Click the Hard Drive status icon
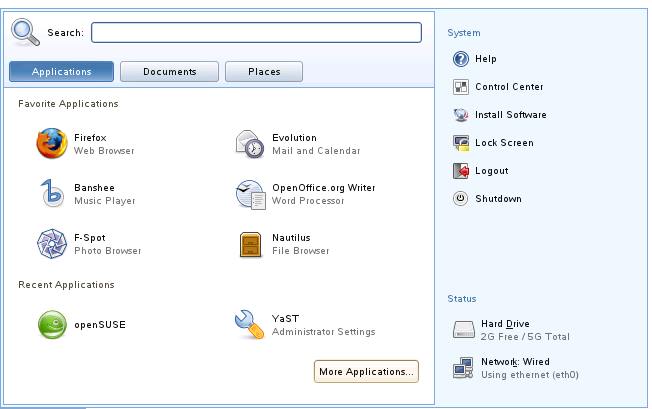The height and width of the screenshot is (409, 652). pyautogui.click(x=464, y=330)
